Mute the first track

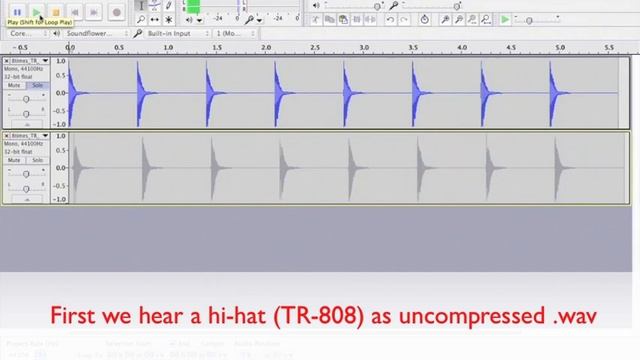pyautogui.click(x=14, y=85)
